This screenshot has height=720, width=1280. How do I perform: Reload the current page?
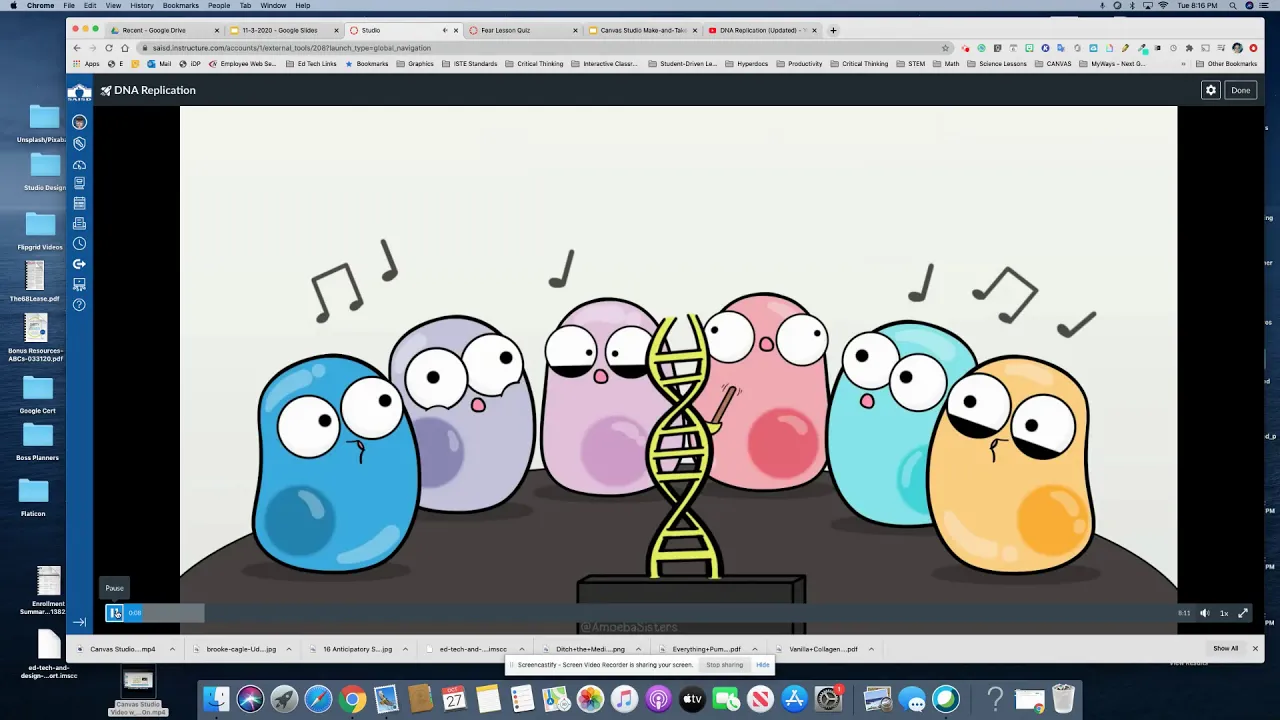109,48
